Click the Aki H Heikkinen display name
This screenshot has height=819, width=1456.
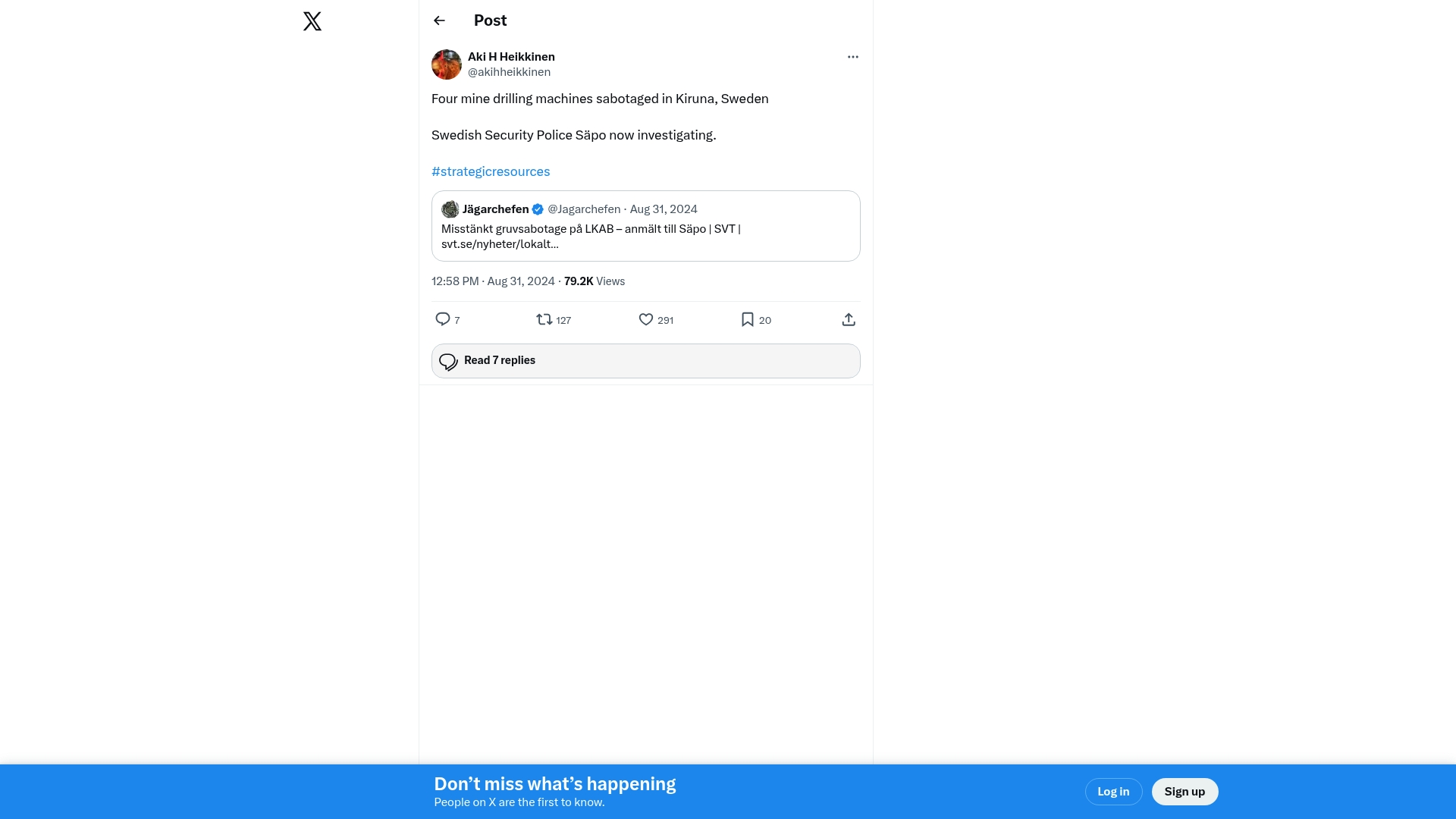pos(511,57)
